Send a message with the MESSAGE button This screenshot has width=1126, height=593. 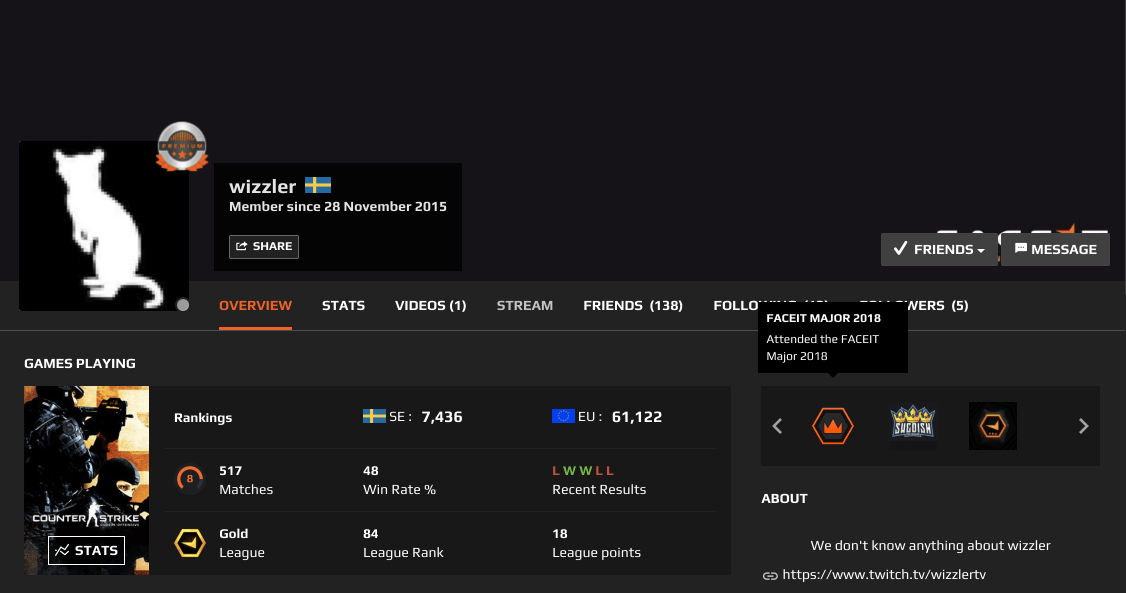coord(1055,249)
